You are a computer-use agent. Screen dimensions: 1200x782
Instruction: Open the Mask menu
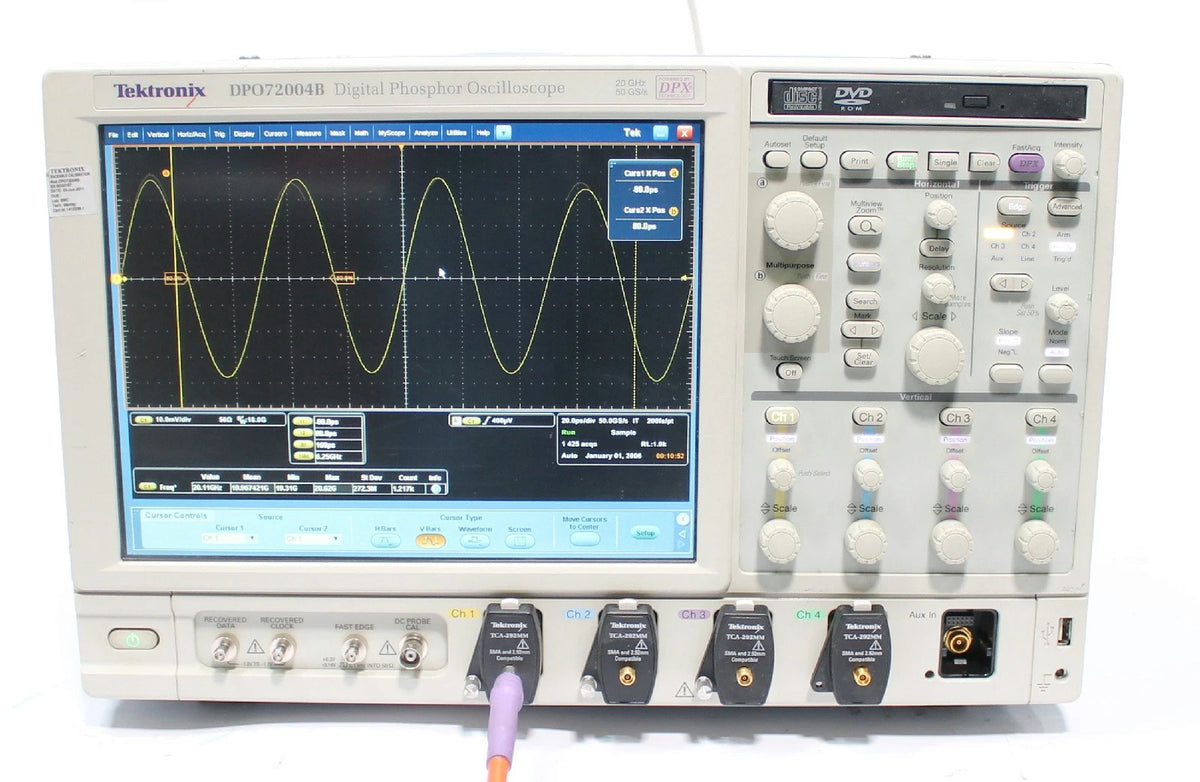pos(337,133)
